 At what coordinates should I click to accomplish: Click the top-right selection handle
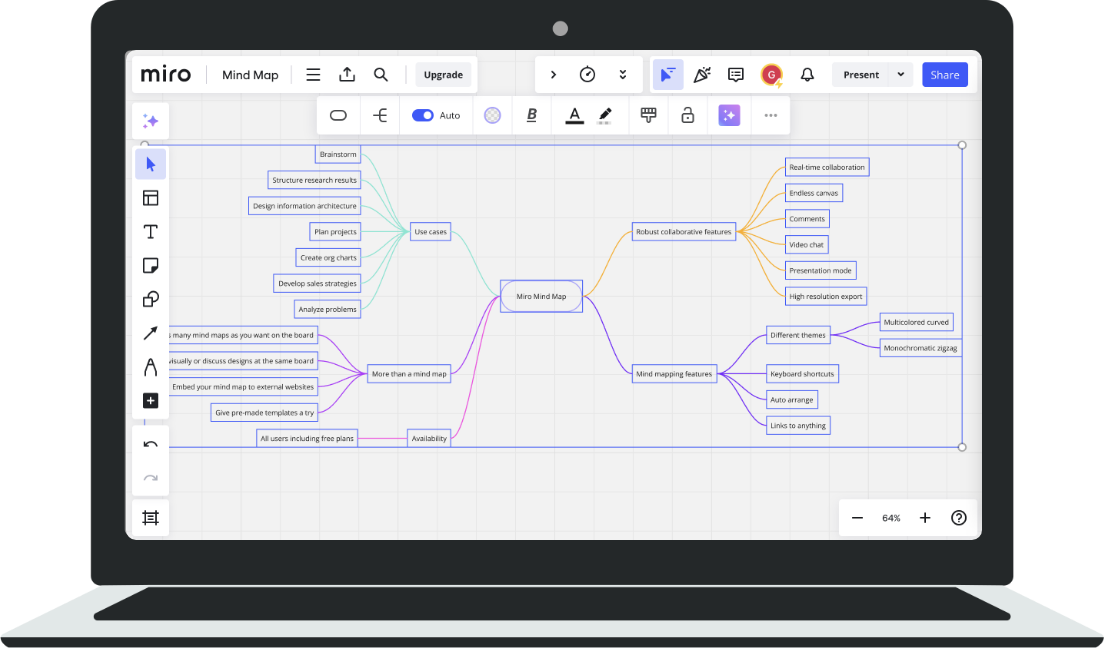coord(962,145)
